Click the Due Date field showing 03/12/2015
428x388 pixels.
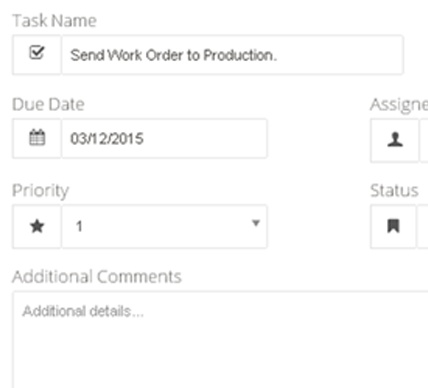pyautogui.click(x=164, y=138)
